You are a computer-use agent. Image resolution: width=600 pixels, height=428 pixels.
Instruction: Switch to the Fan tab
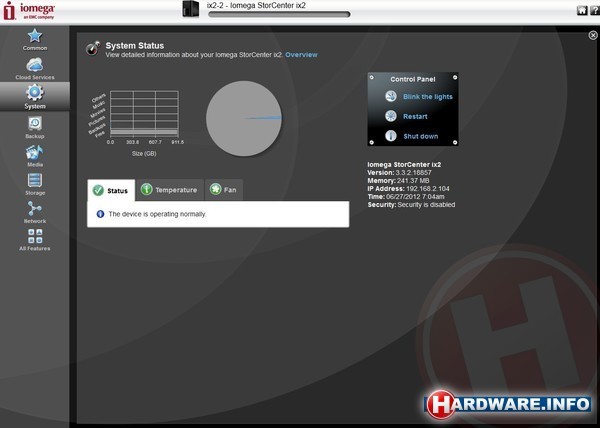(x=224, y=190)
